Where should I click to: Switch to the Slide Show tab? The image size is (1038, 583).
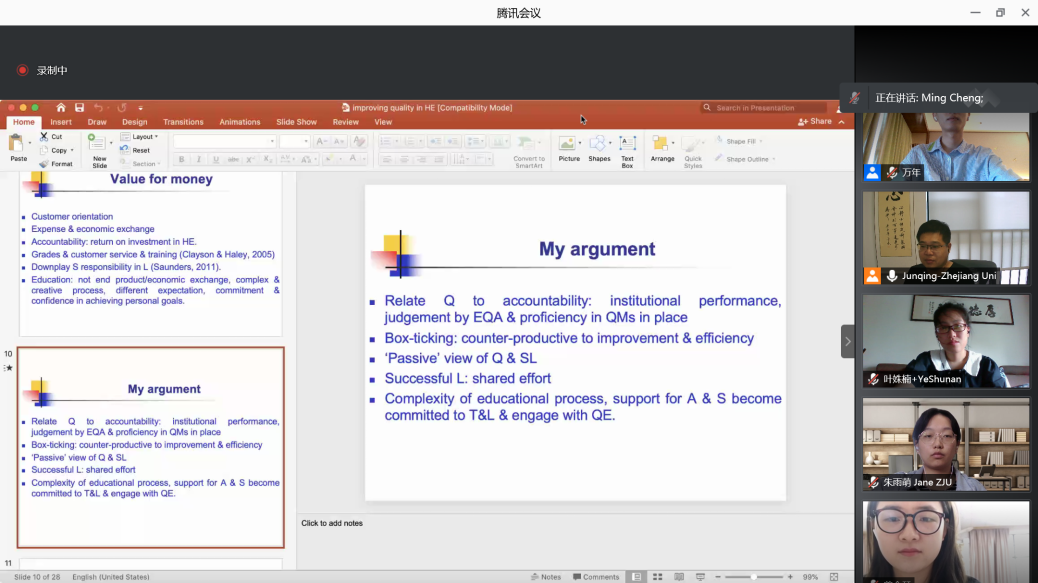[296, 122]
